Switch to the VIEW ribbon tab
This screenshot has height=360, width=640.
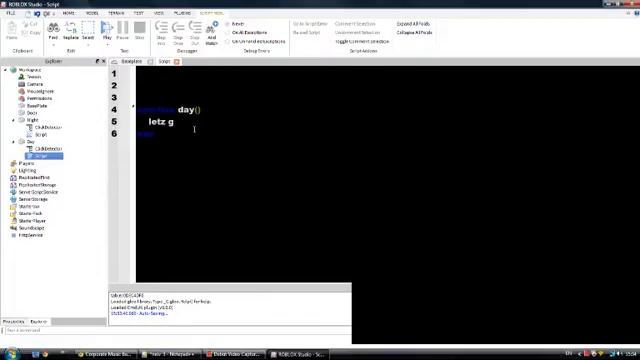pos(158,13)
